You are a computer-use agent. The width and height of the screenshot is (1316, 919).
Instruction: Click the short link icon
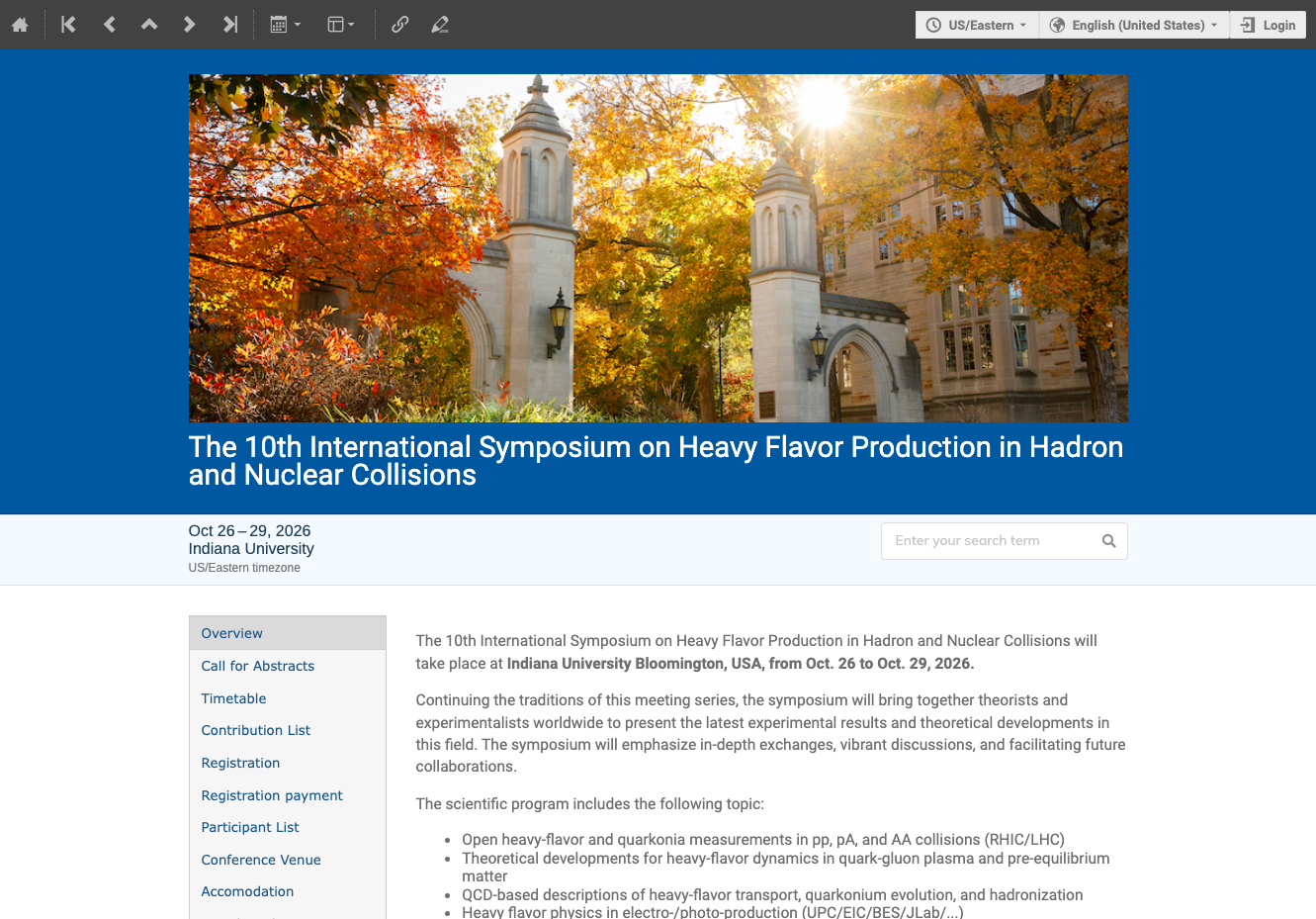pos(399,25)
